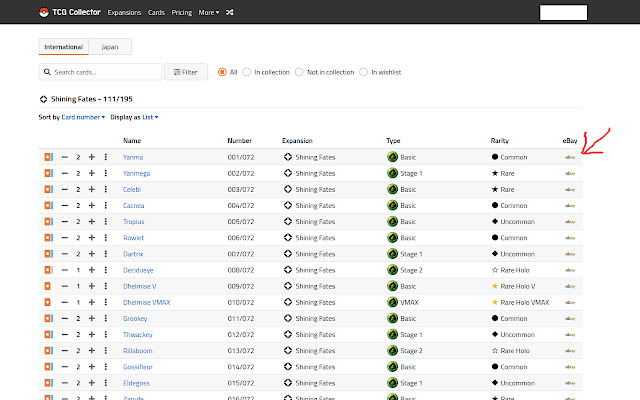Switch to the Japan tab
The width and height of the screenshot is (640, 400).
point(109,46)
